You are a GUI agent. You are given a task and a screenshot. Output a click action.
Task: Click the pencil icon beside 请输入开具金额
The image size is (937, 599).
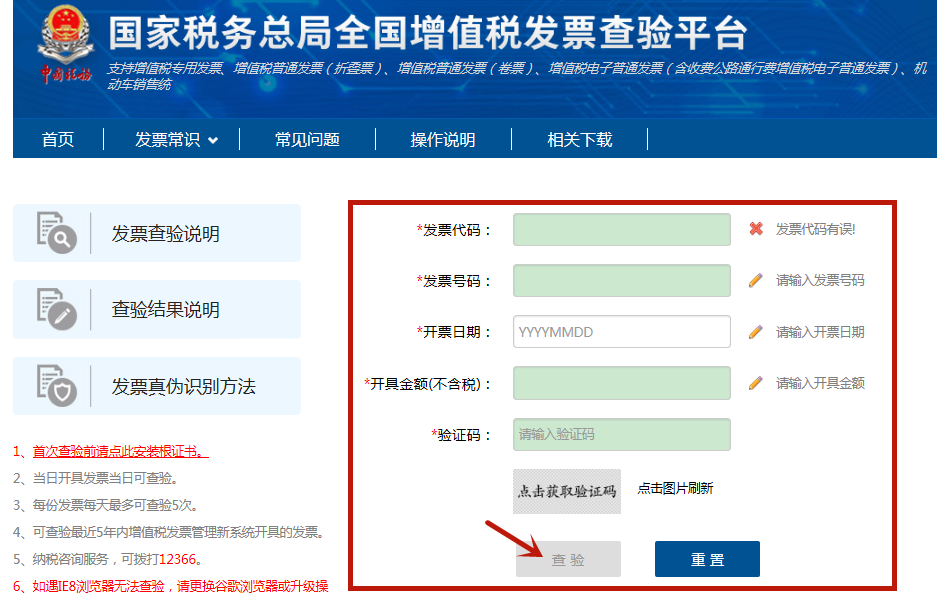tap(756, 383)
